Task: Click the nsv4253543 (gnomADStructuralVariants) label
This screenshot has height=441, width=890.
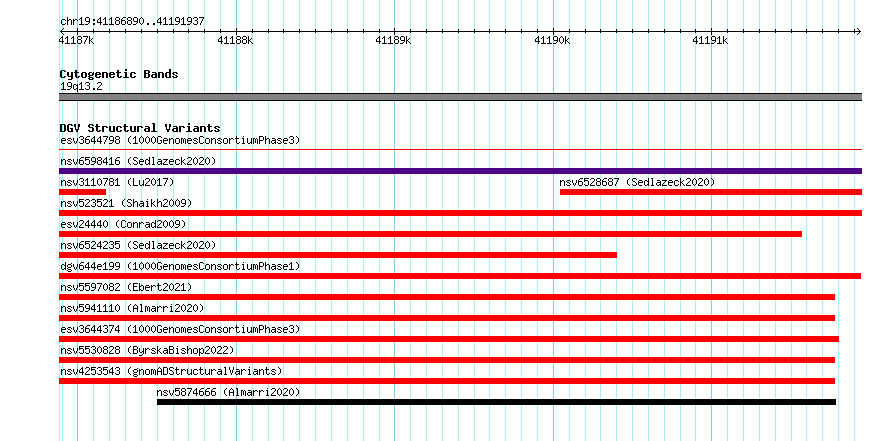Action: pyautogui.click(x=171, y=371)
